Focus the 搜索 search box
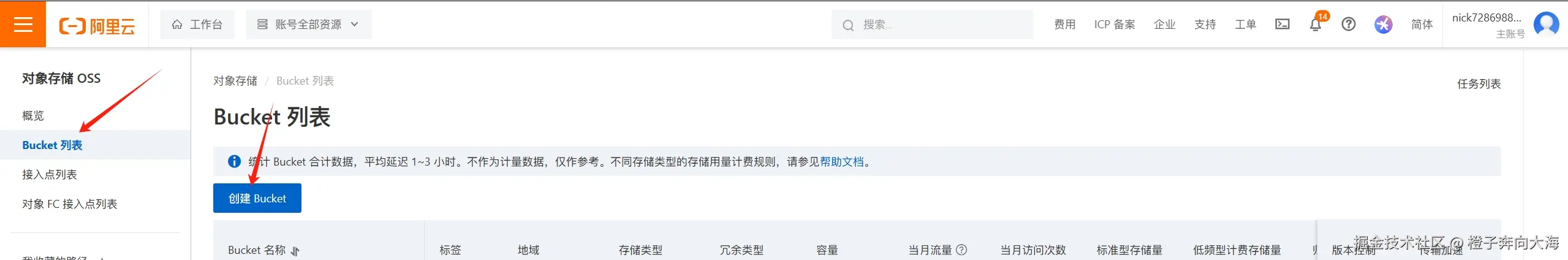The width and height of the screenshot is (1568, 260). tap(932, 25)
